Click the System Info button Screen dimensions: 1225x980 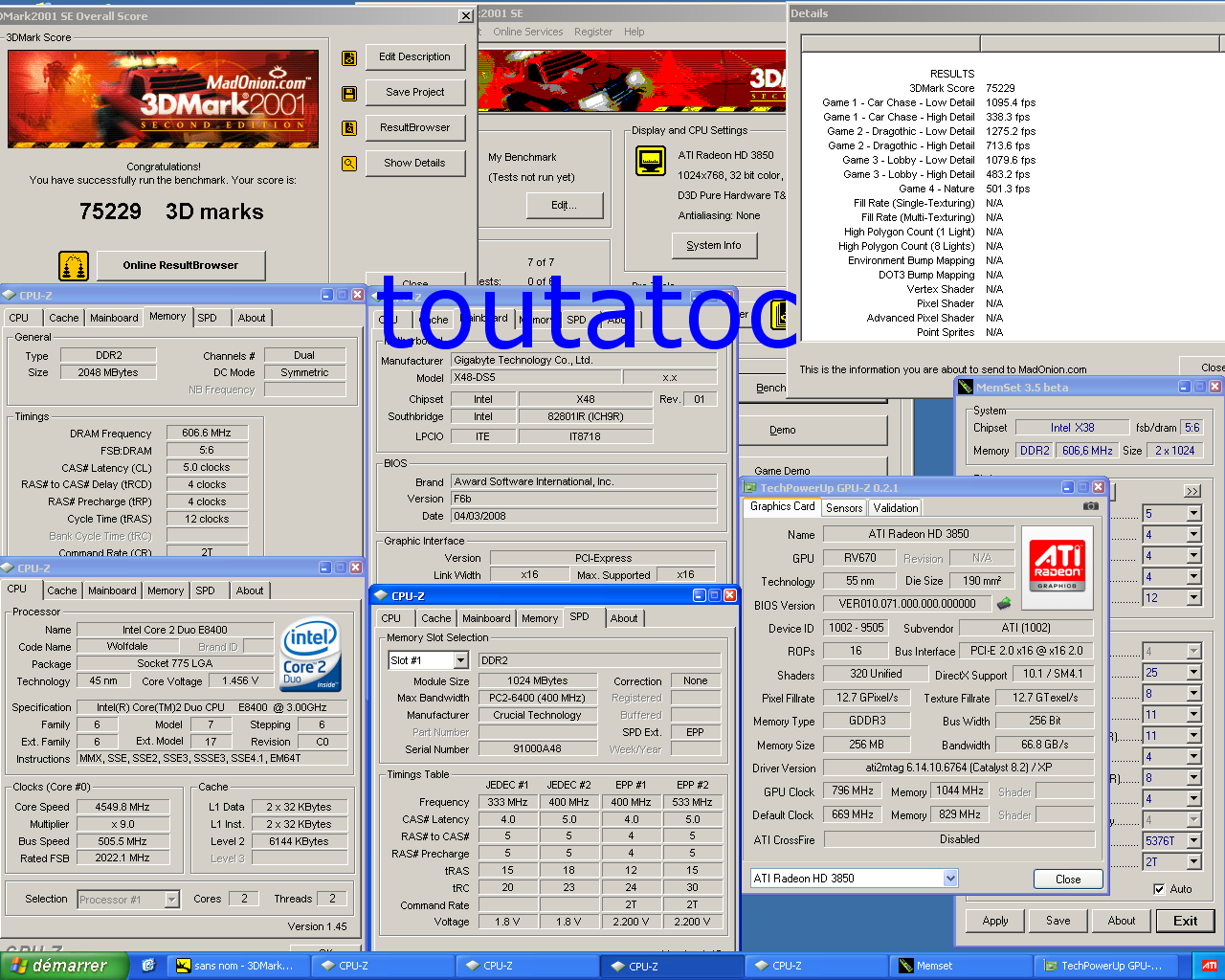point(713,246)
